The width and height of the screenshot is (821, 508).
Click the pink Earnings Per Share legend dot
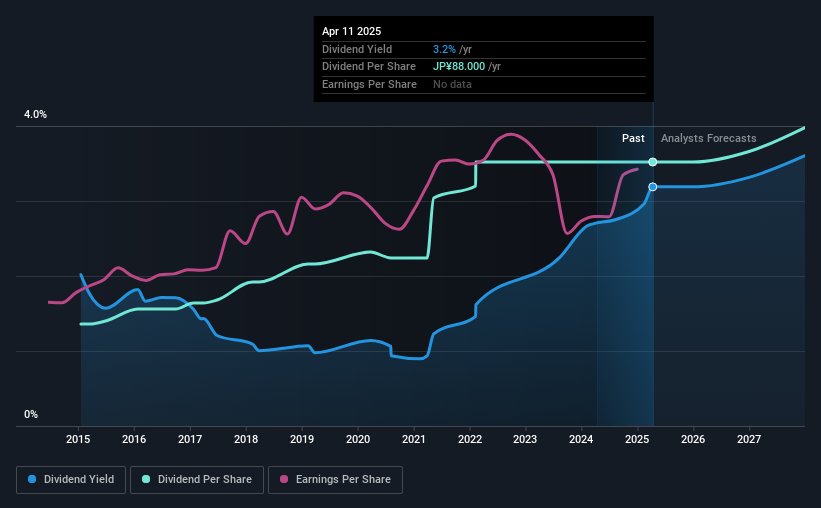tap(284, 479)
